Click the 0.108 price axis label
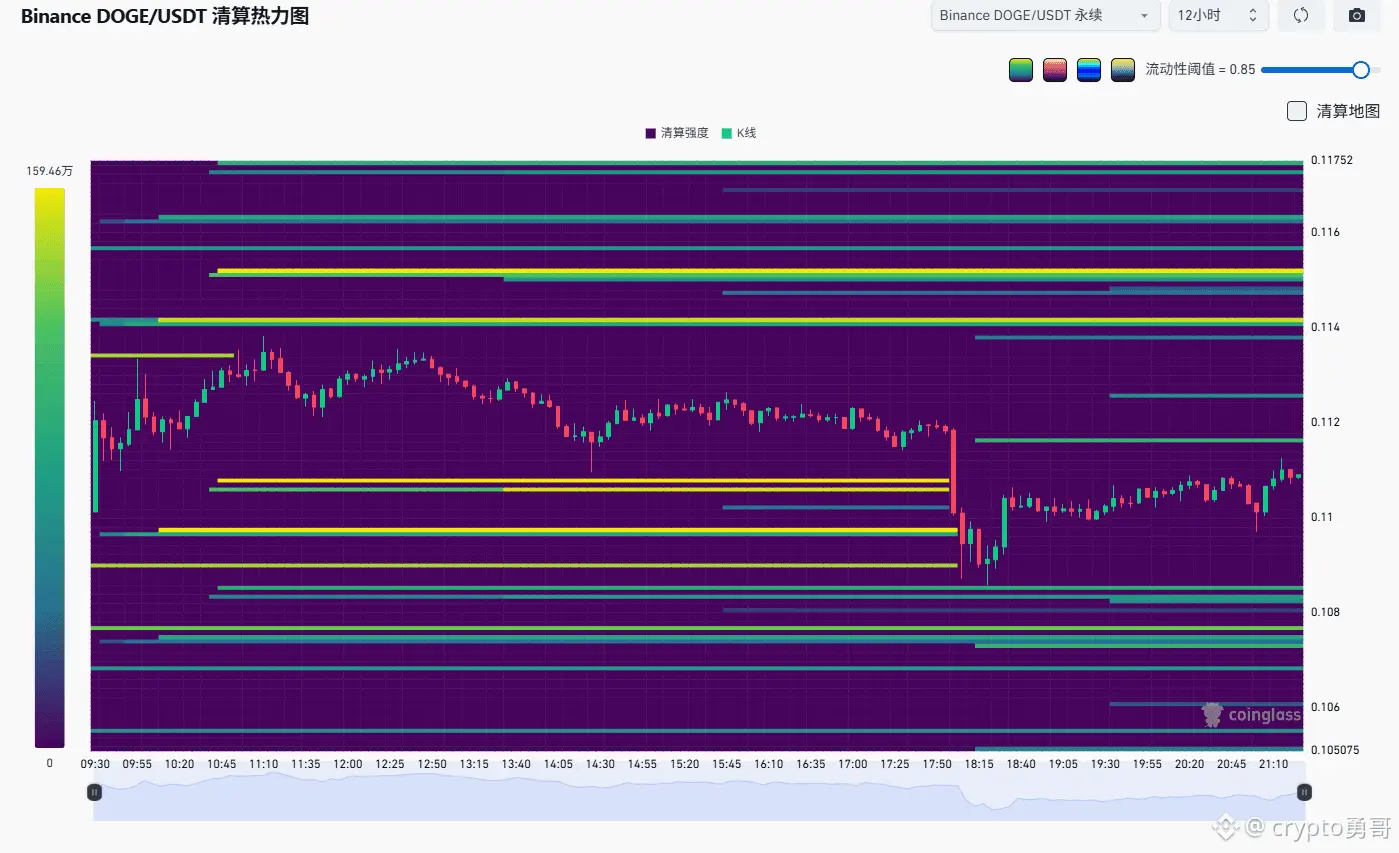This screenshot has height=853, width=1399. click(x=1325, y=612)
